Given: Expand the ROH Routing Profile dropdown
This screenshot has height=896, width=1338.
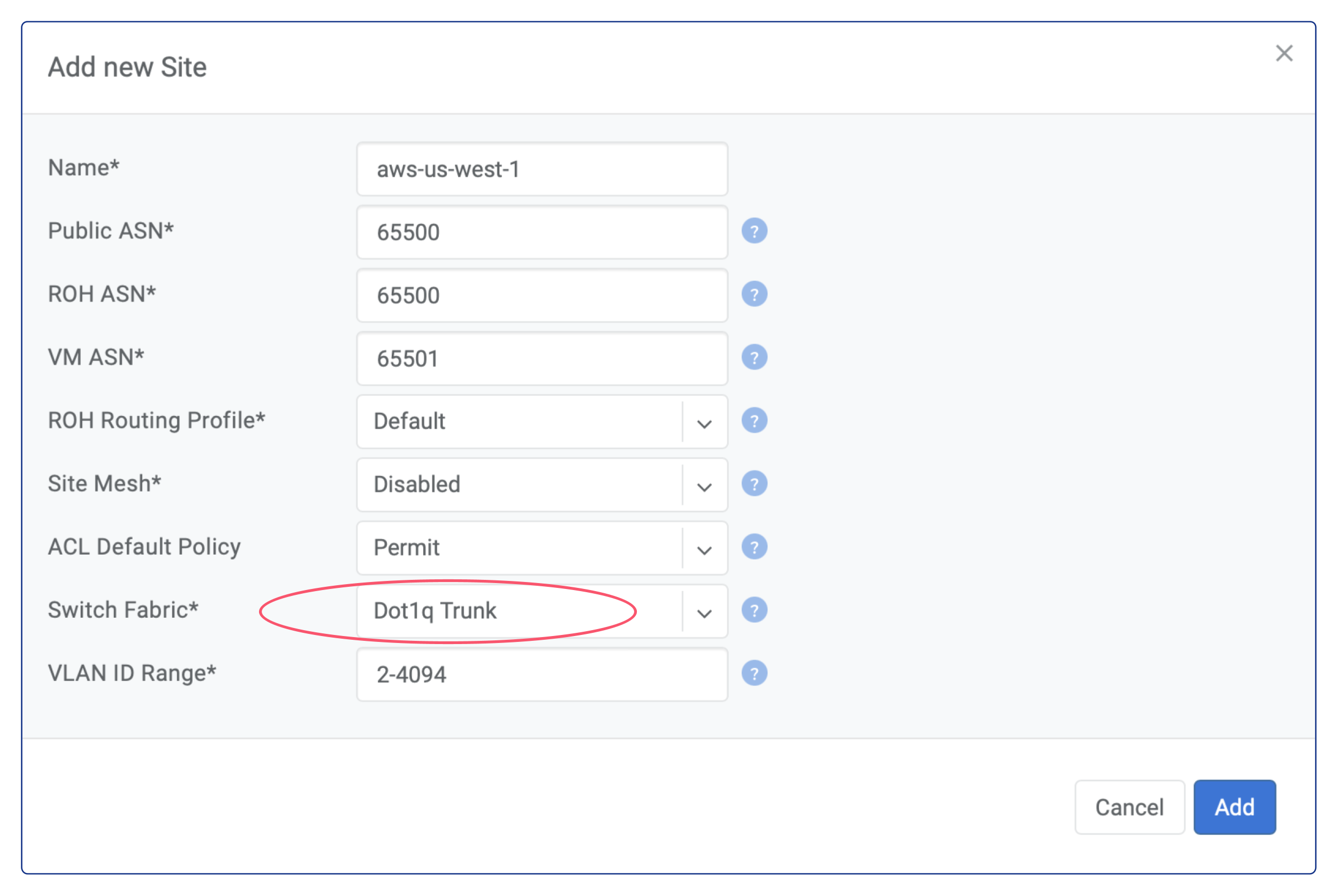Looking at the screenshot, I should click(704, 422).
